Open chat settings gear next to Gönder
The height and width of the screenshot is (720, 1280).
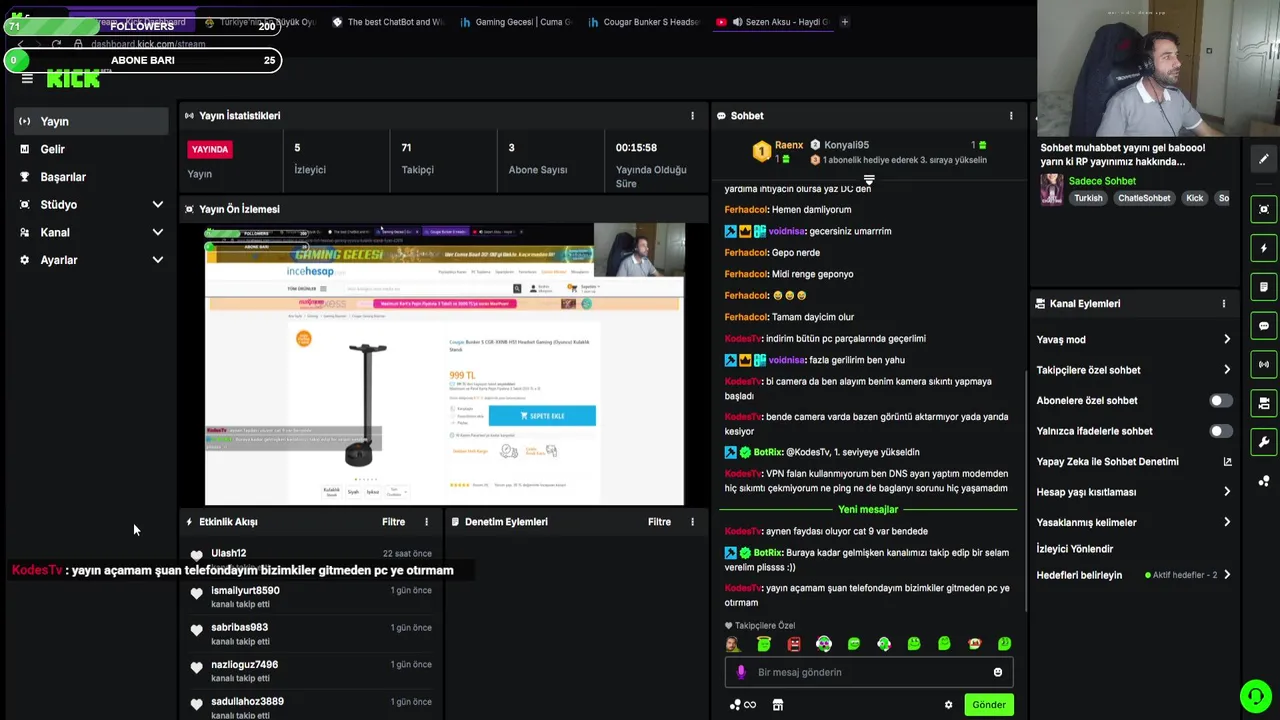[x=948, y=705]
